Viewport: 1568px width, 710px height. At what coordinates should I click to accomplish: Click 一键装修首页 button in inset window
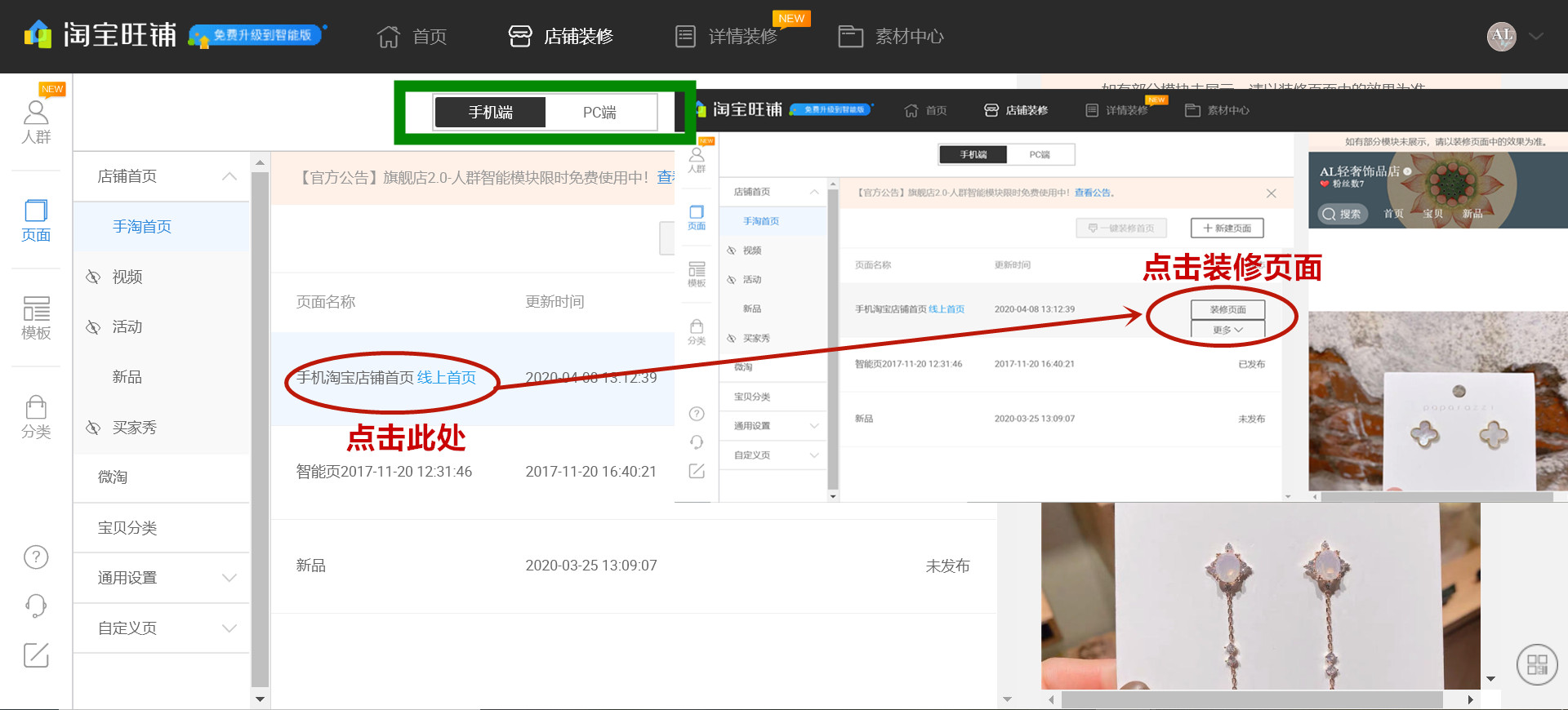tap(1121, 228)
